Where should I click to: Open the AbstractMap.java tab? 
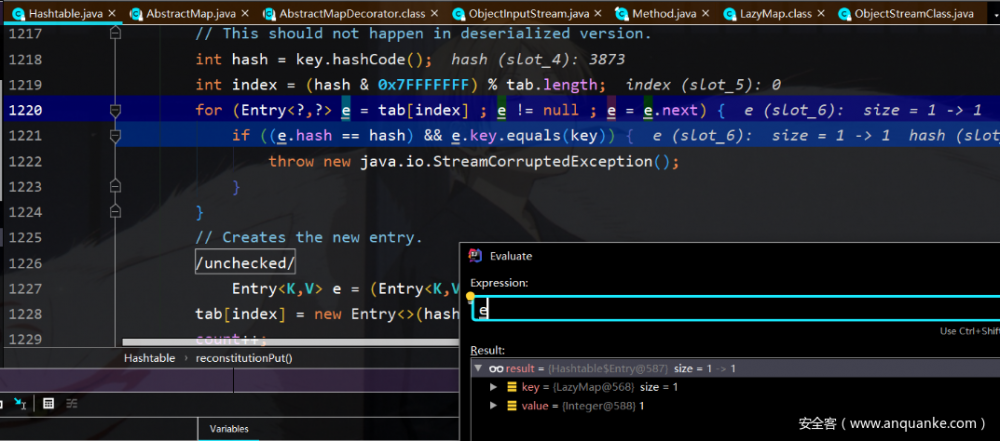tap(189, 13)
